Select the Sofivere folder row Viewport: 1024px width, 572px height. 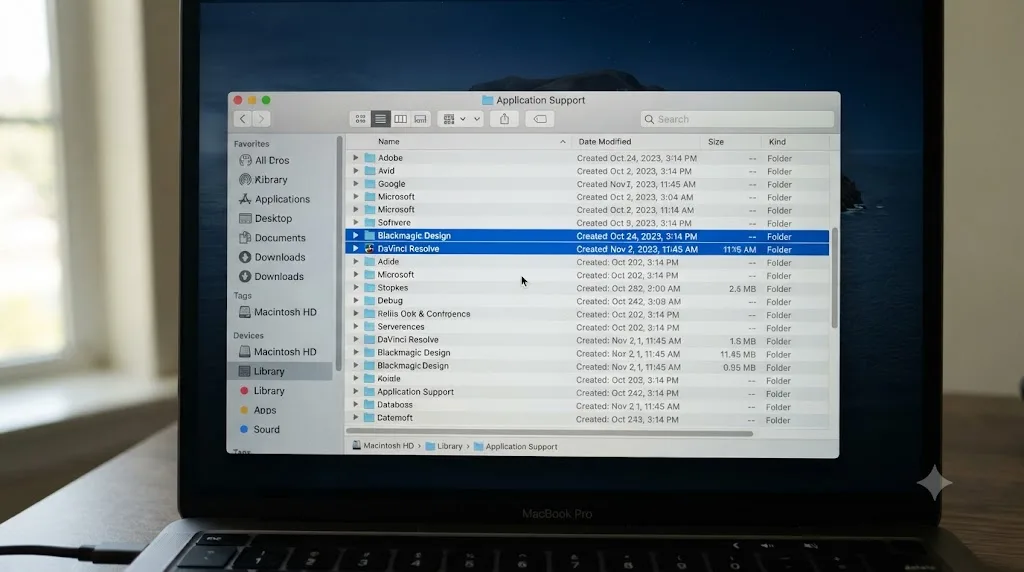[587, 223]
